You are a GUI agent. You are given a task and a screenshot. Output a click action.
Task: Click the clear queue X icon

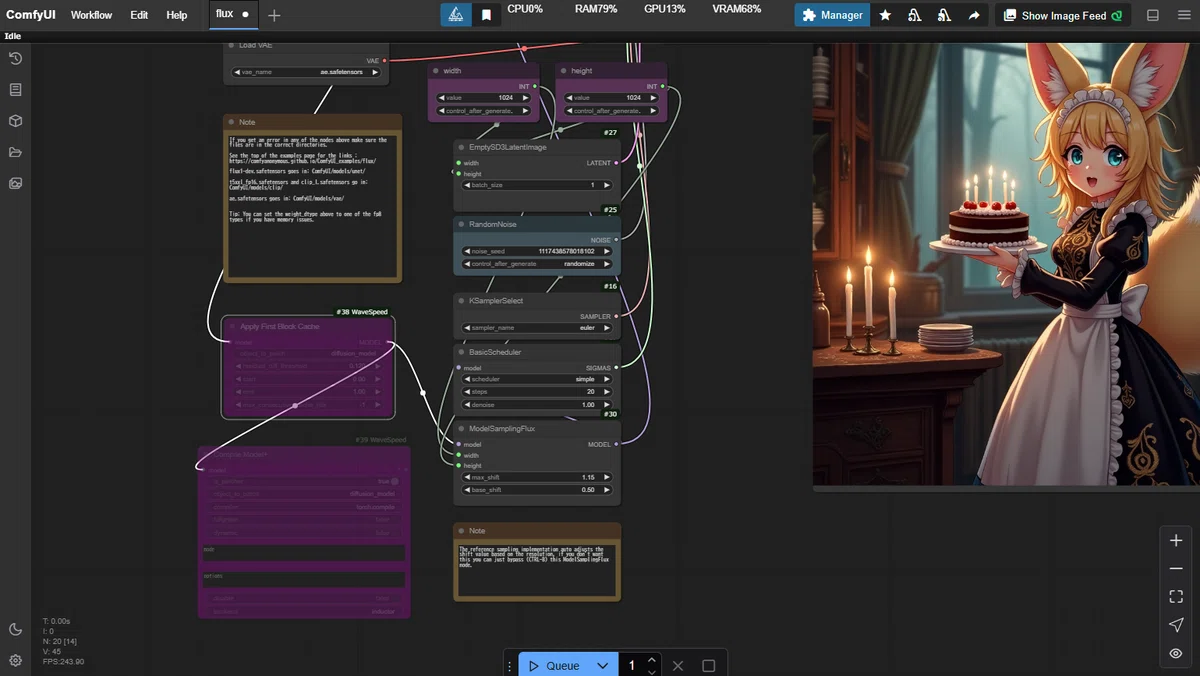pyautogui.click(x=678, y=666)
